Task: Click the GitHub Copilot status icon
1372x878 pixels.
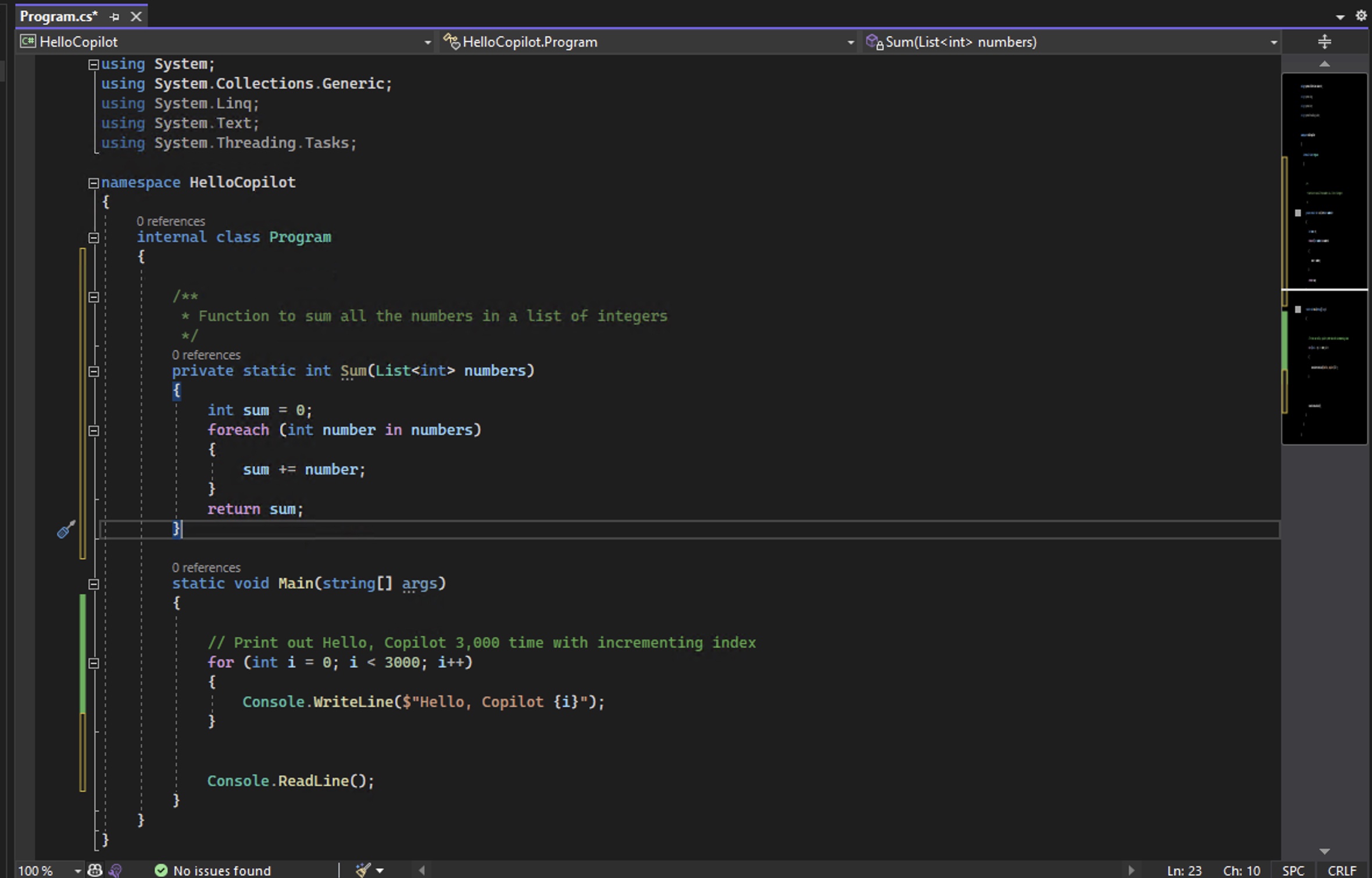Action: coord(94,870)
